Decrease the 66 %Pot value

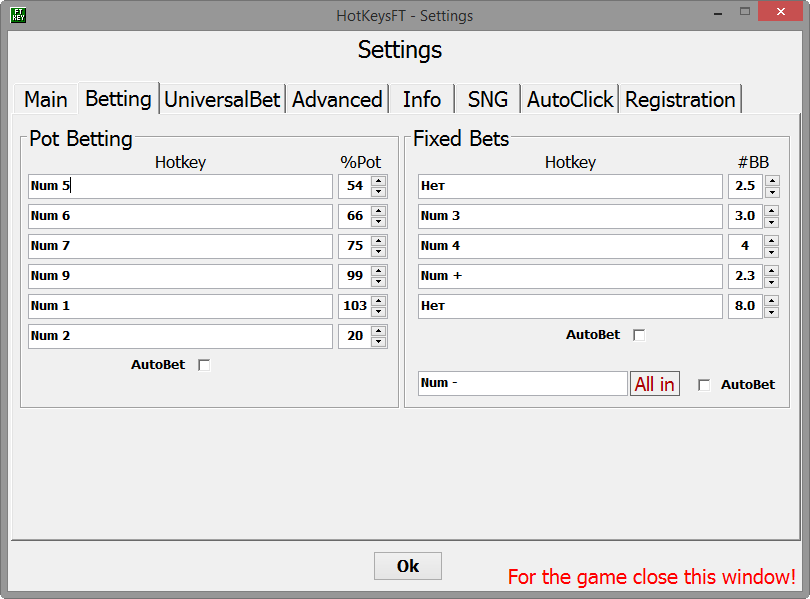coord(379,222)
